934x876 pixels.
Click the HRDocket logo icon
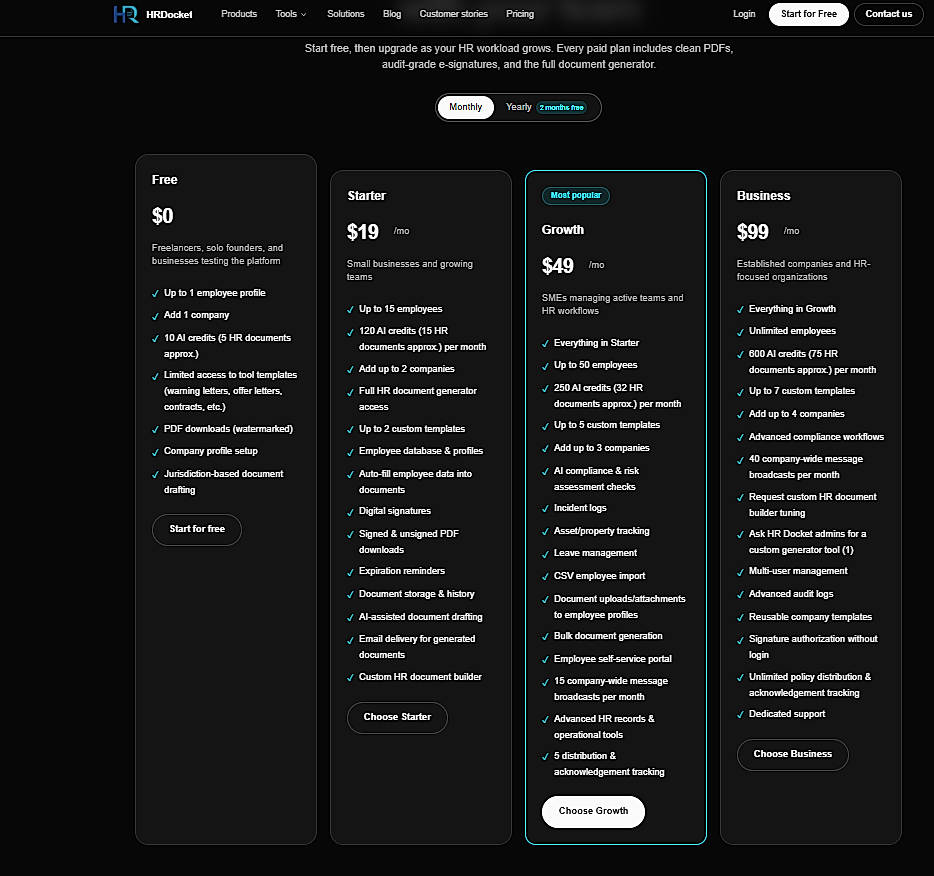(126, 14)
